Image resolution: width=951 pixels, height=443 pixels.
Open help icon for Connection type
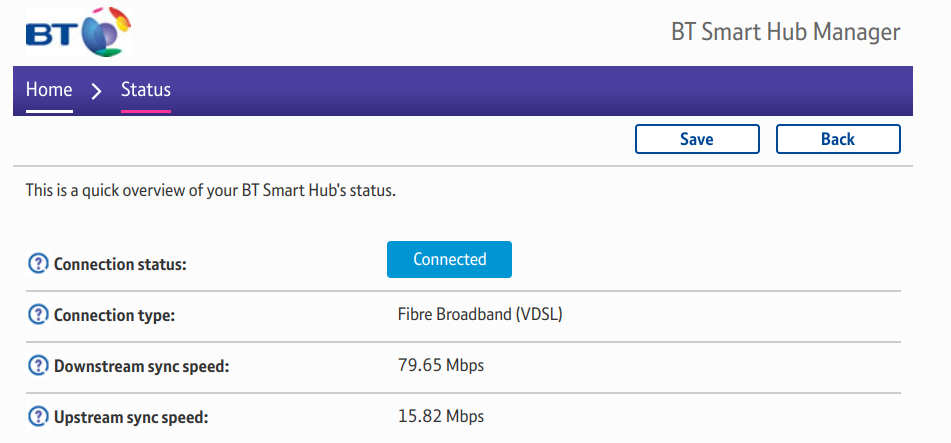tap(37, 315)
